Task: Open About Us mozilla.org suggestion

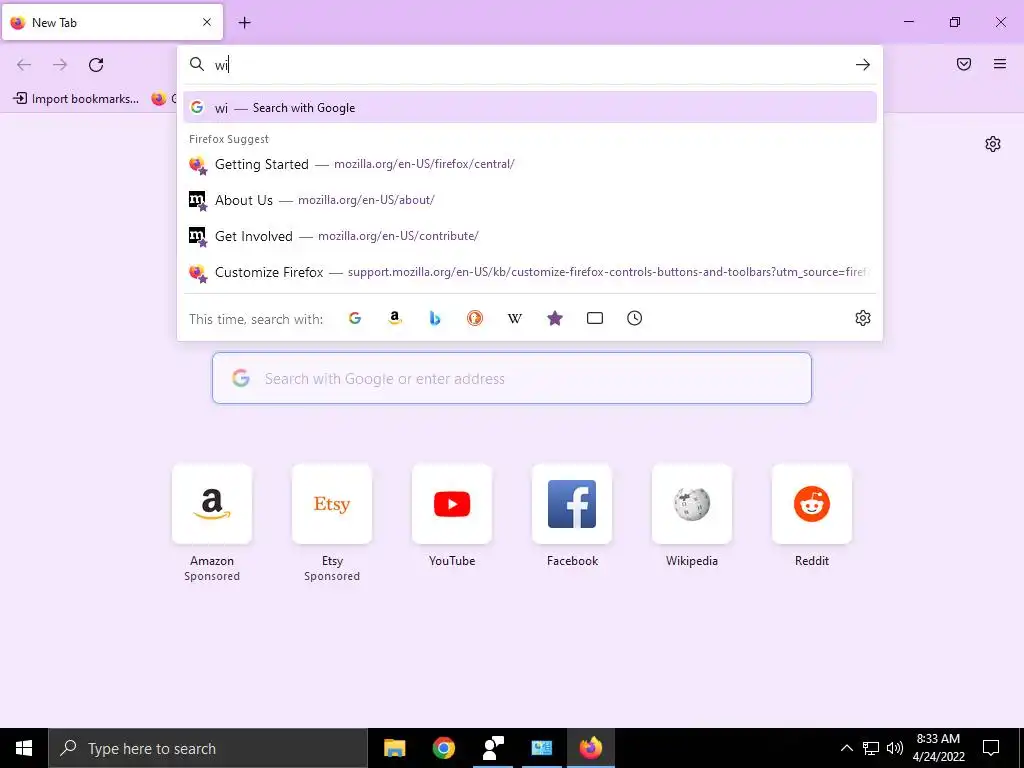Action: [x=530, y=200]
